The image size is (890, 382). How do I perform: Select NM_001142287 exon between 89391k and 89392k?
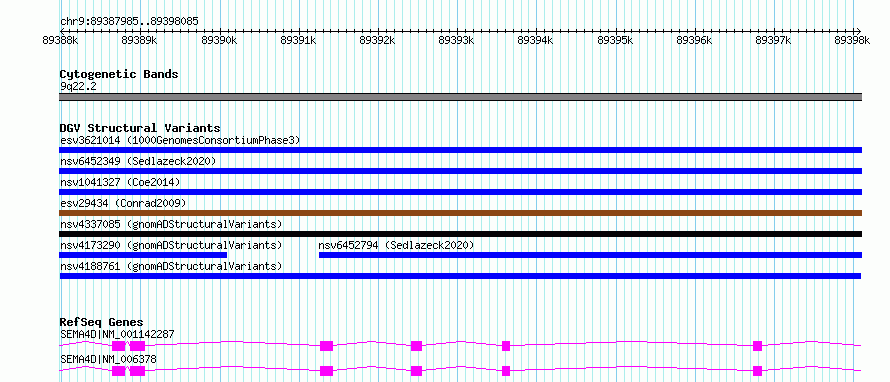tap(326, 346)
